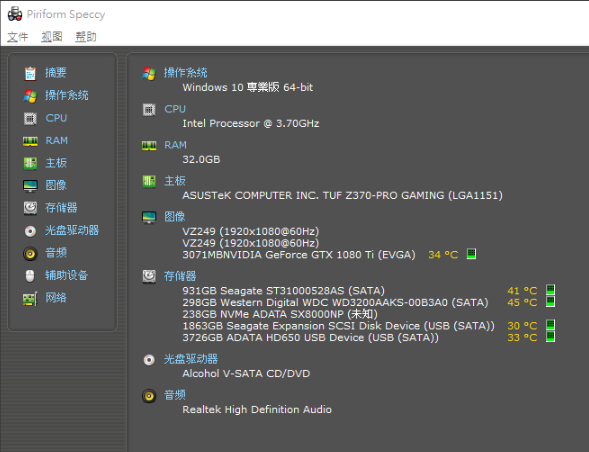
Task: Go to the 存储器 section in sidebar
Action: (61, 207)
